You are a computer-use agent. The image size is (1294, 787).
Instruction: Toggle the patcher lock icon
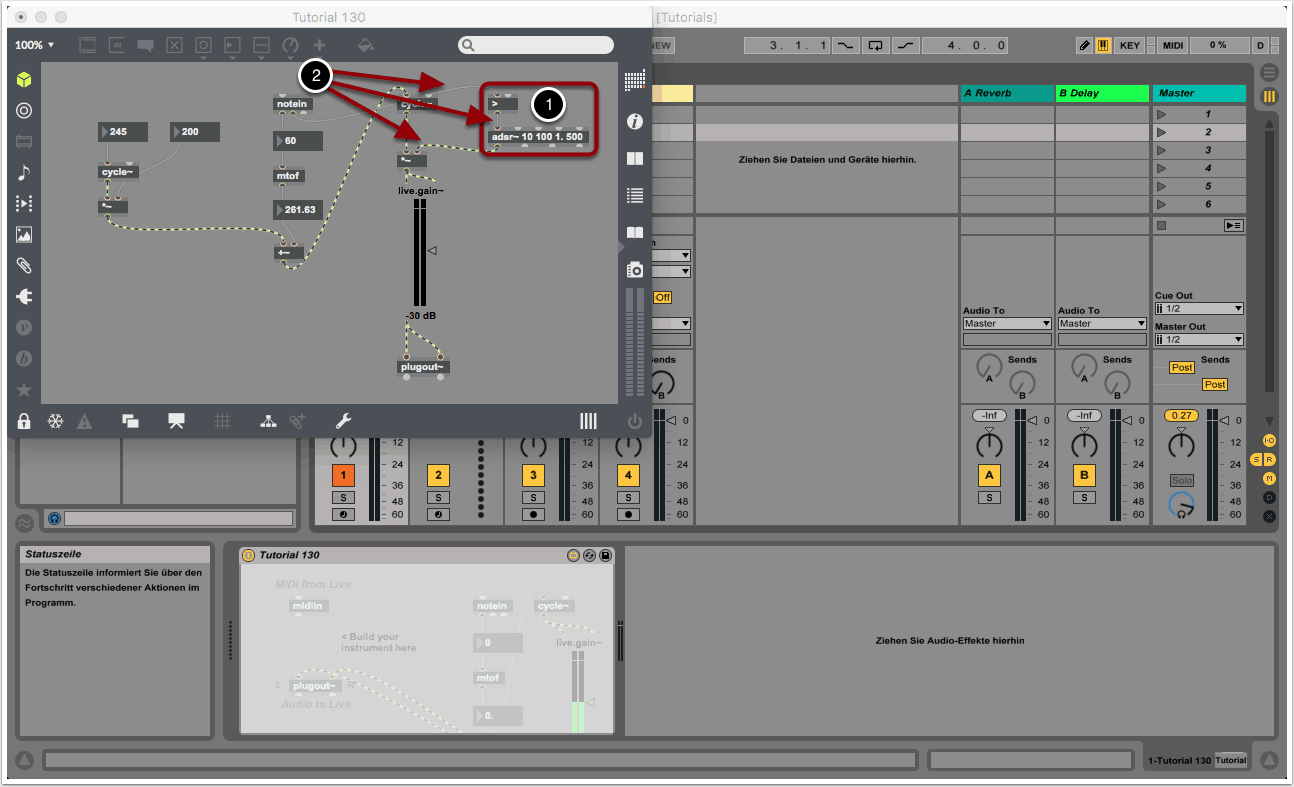24,421
